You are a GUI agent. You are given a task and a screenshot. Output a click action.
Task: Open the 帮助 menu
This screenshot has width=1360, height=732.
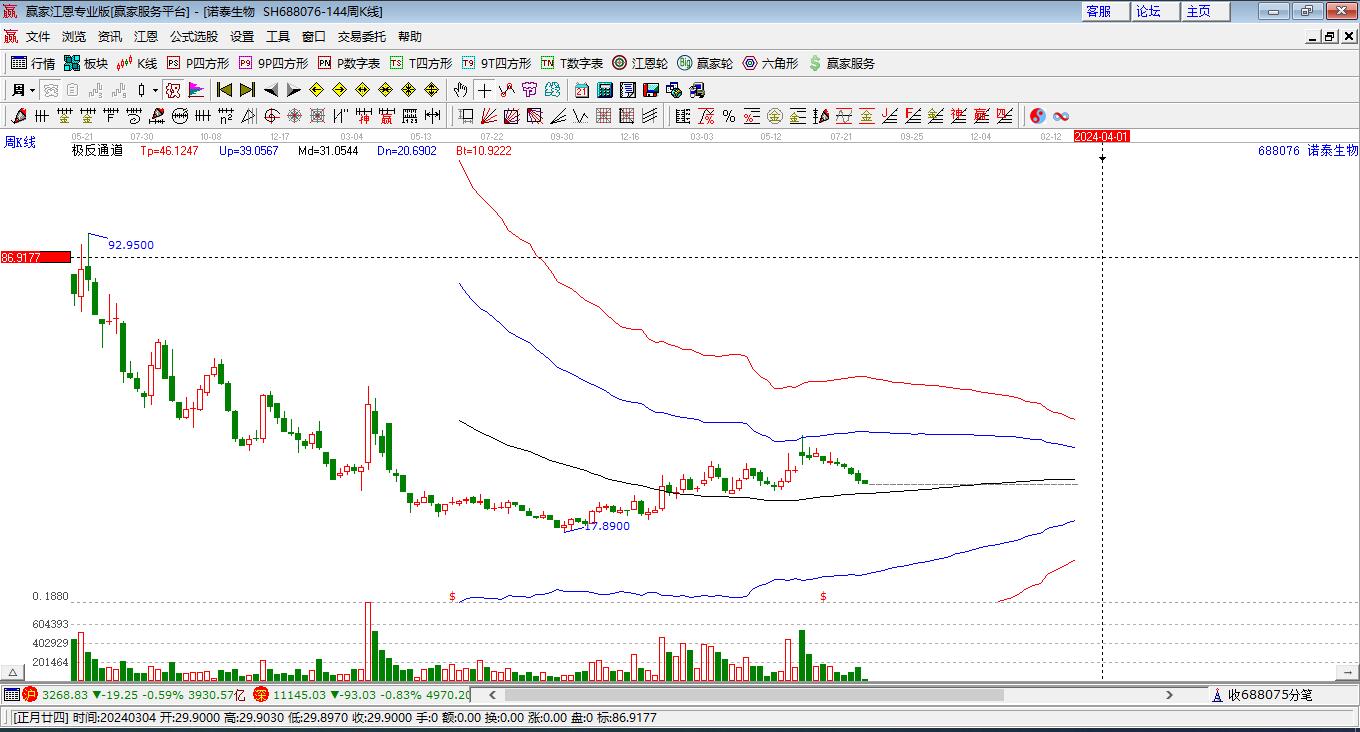point(410,36)
